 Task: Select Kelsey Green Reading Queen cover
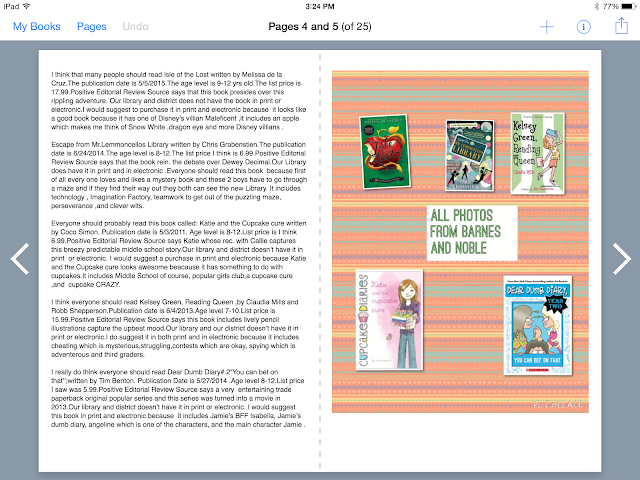(538, 153)
